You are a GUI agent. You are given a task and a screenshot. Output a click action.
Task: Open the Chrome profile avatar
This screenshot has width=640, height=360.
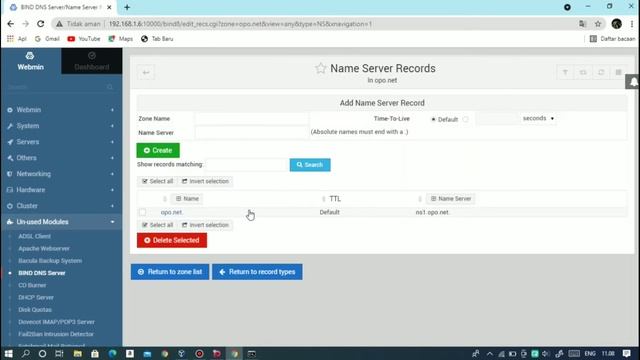[616, 24]
